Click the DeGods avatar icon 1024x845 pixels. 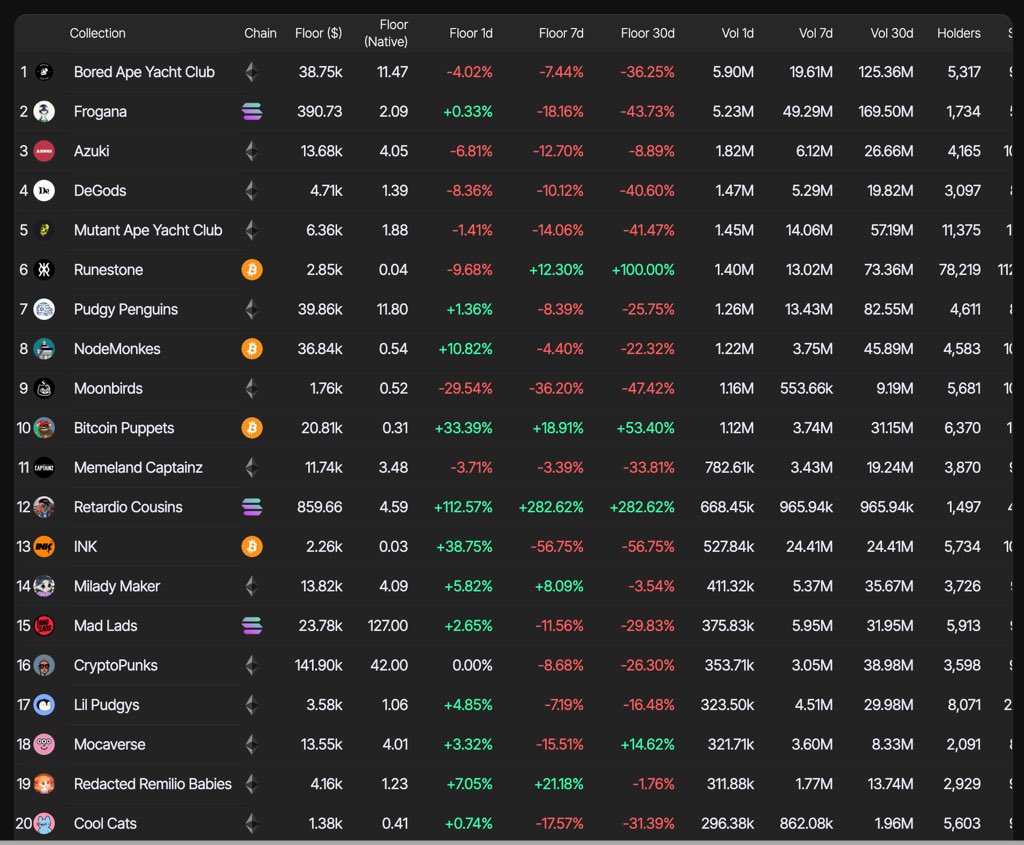pyautogui.click(x=44, y=191)
